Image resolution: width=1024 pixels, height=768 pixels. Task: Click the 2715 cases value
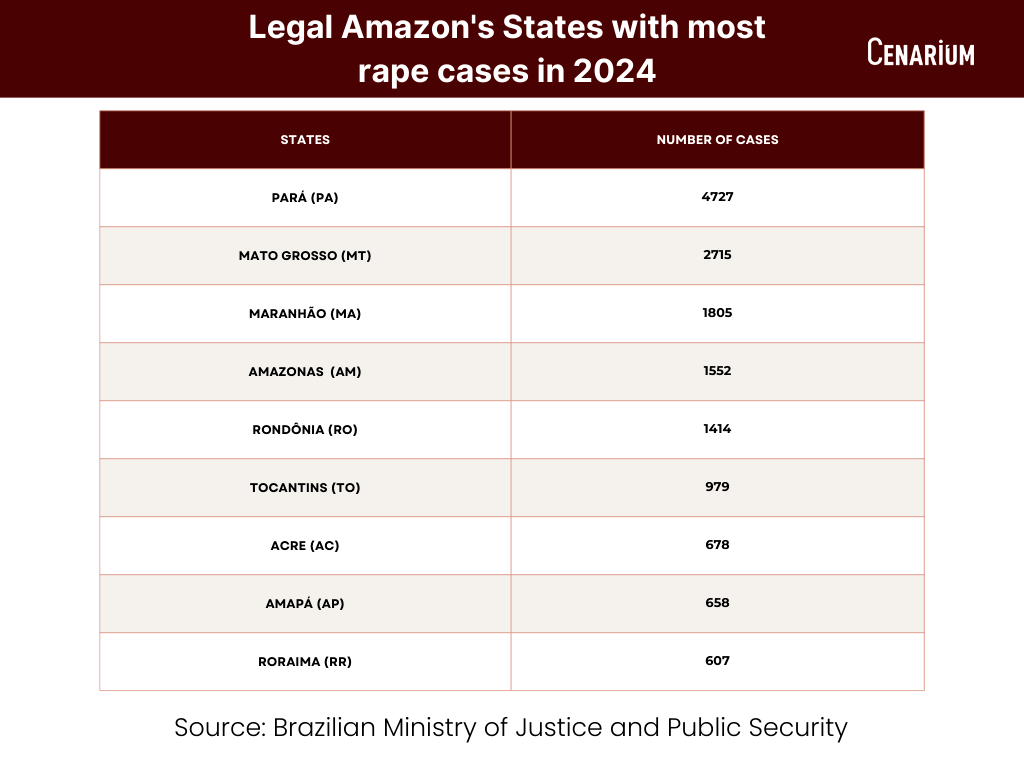pyautogui.click(x=717, y=255)
